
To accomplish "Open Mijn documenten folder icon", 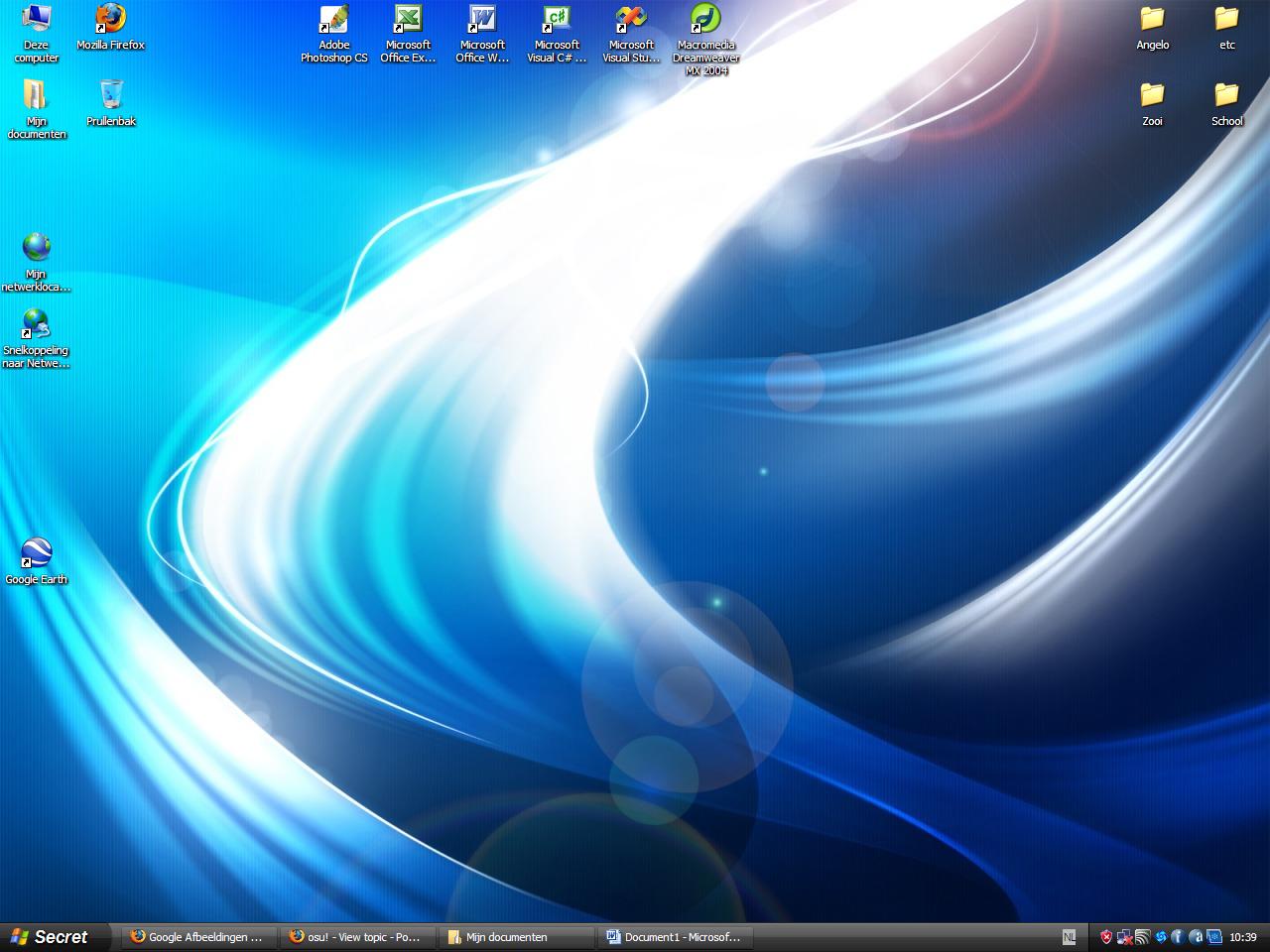I will (x=37, y=109).
